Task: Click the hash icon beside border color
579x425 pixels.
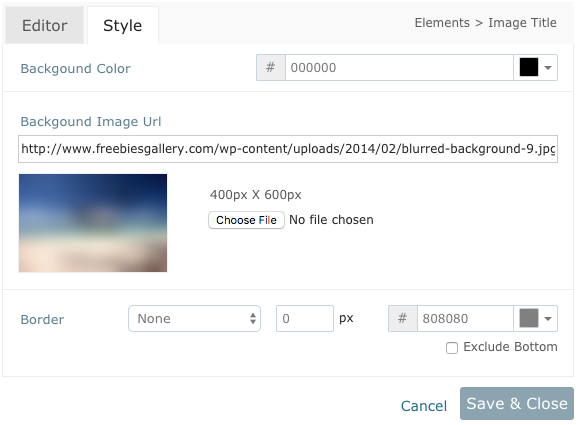Action: click(x=403, y=318)
